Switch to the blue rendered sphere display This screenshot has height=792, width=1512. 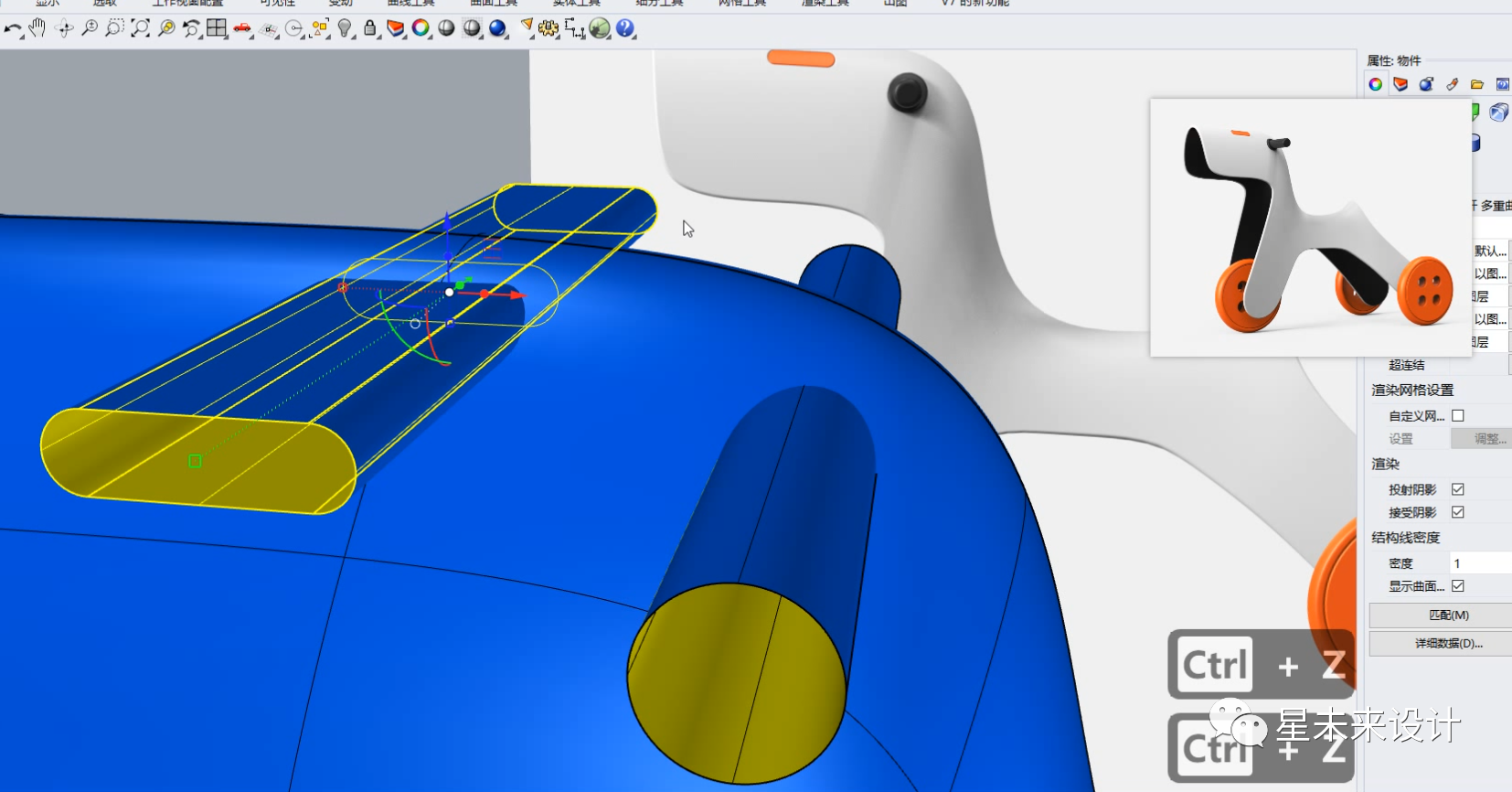pyautogui.click(x=498, y=28)
